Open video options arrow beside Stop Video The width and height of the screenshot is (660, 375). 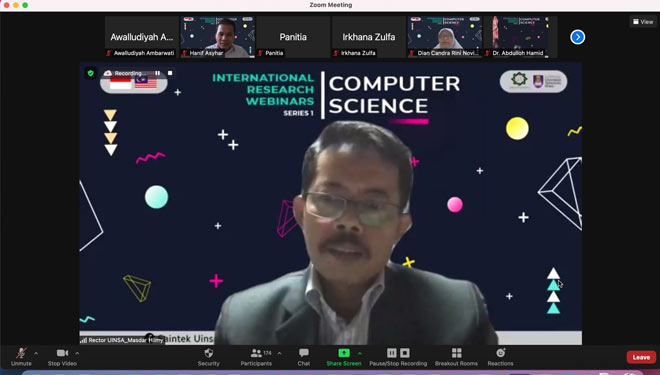click(77, 353)
